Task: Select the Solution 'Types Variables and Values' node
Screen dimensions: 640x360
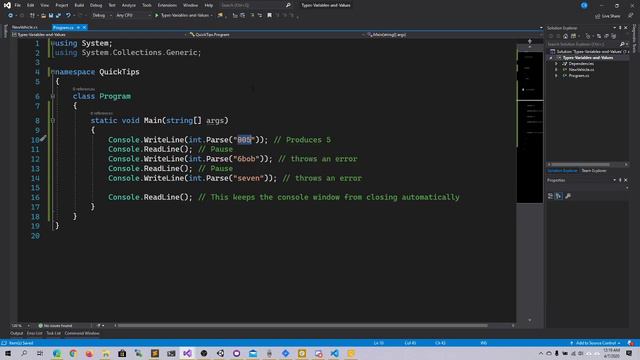Action: pos(589,52)
